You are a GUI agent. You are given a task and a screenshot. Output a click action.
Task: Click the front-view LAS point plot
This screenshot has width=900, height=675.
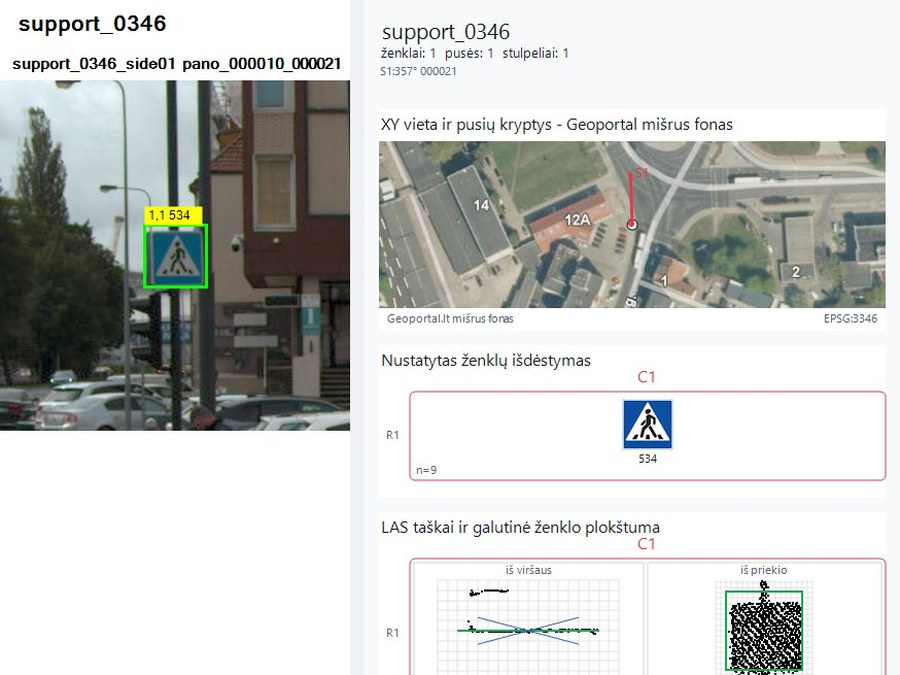[764, 627]
